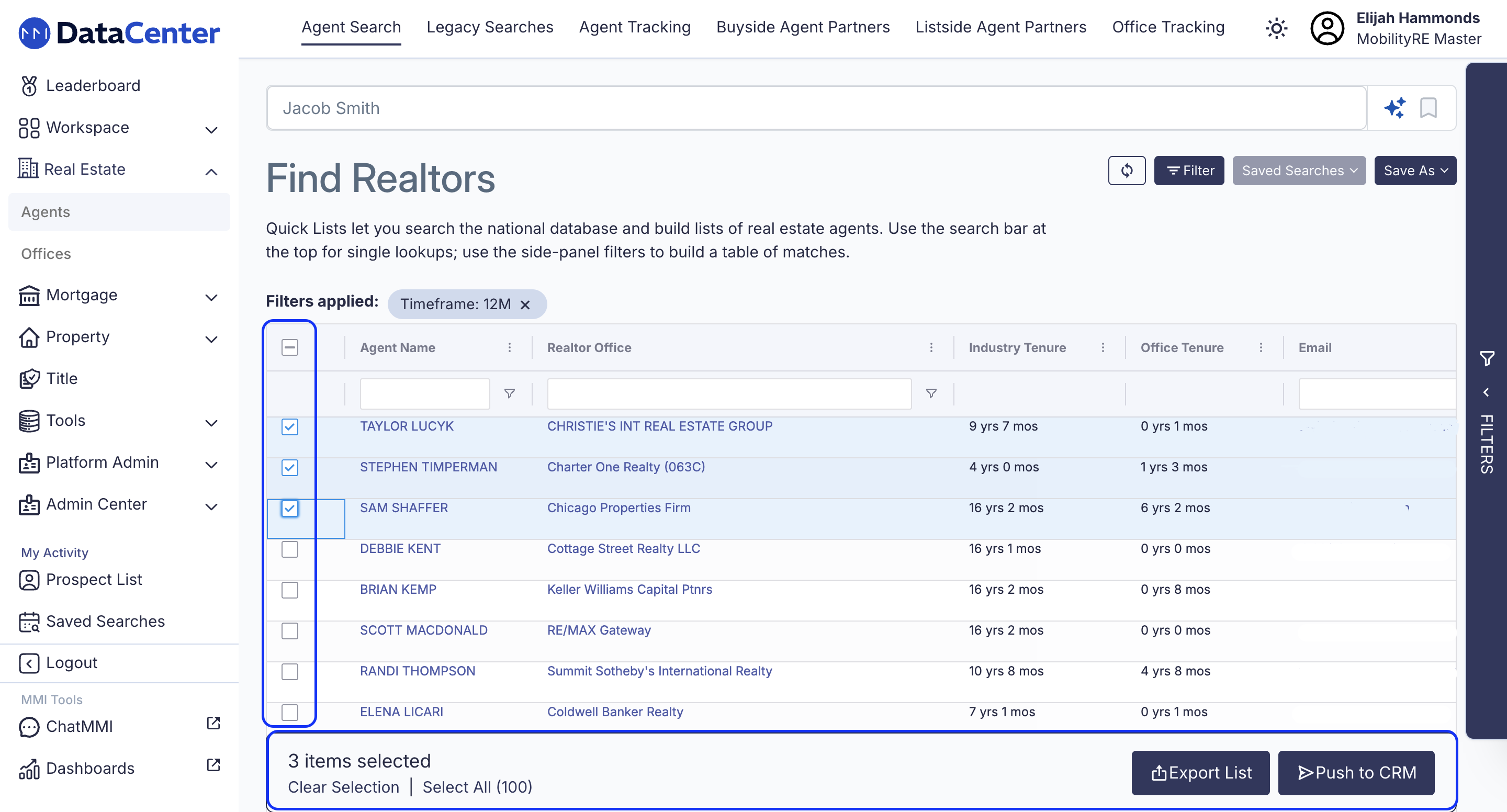Open Agent Name column menu dots
Viewport: 1507px width, 812px height.
point(510,347)
